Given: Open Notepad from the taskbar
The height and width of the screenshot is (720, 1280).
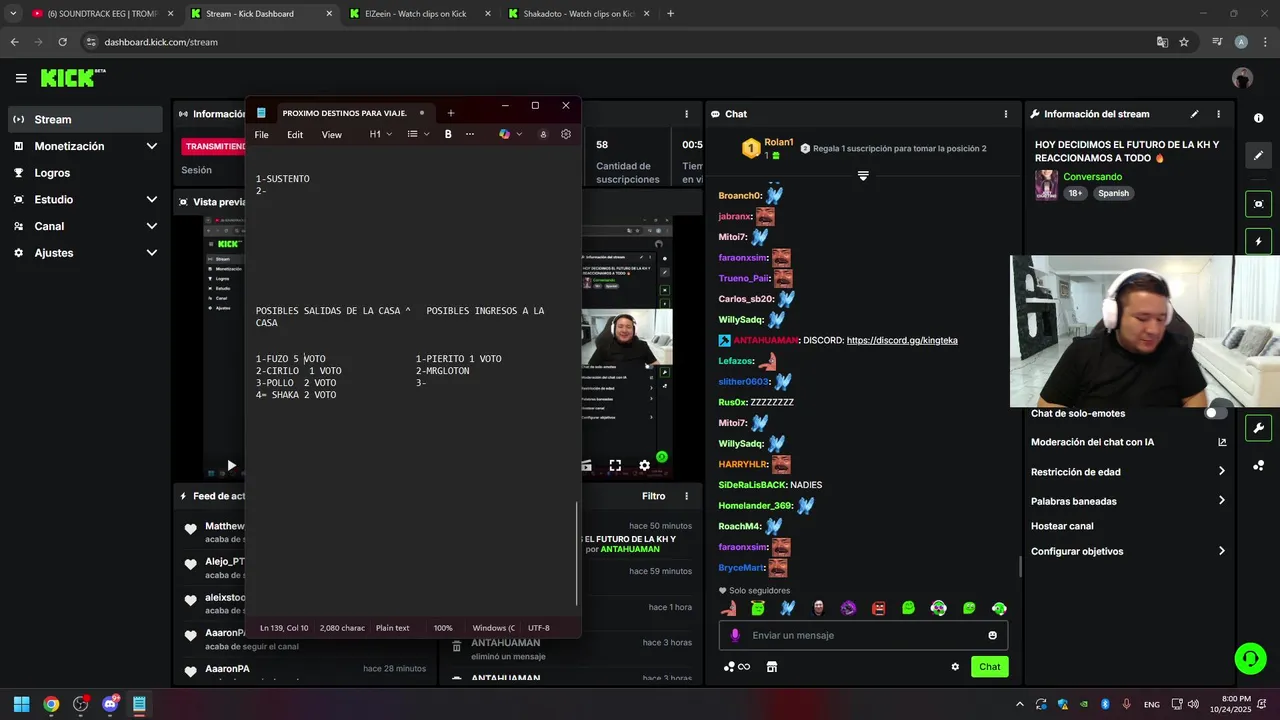Looking at the screenshot, I should pyautogui.click(x=139, y=704).
